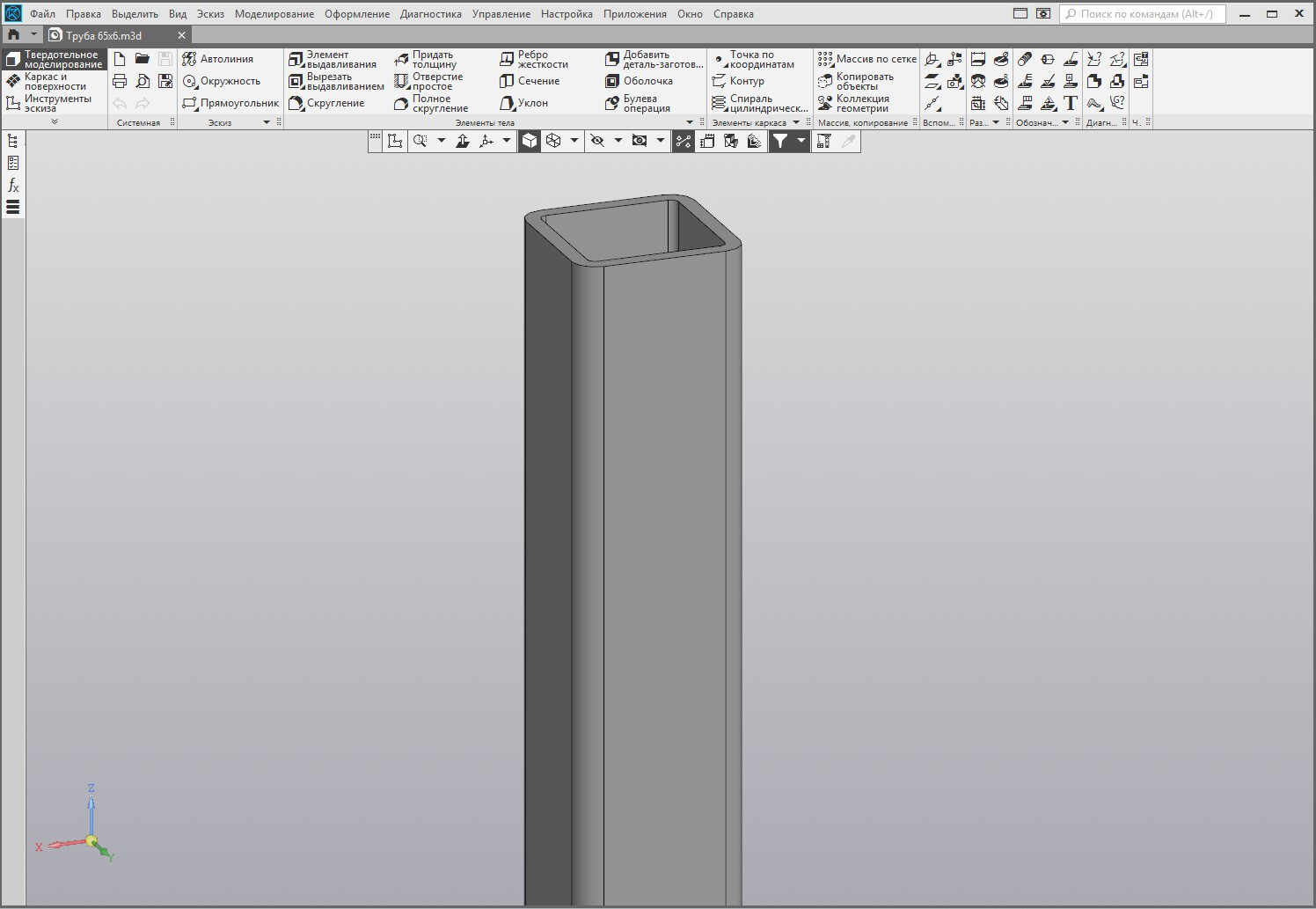1316x909 pixels.
Task: Click the coordinate system icon in view toolbar
Action: tap(395, 141)
